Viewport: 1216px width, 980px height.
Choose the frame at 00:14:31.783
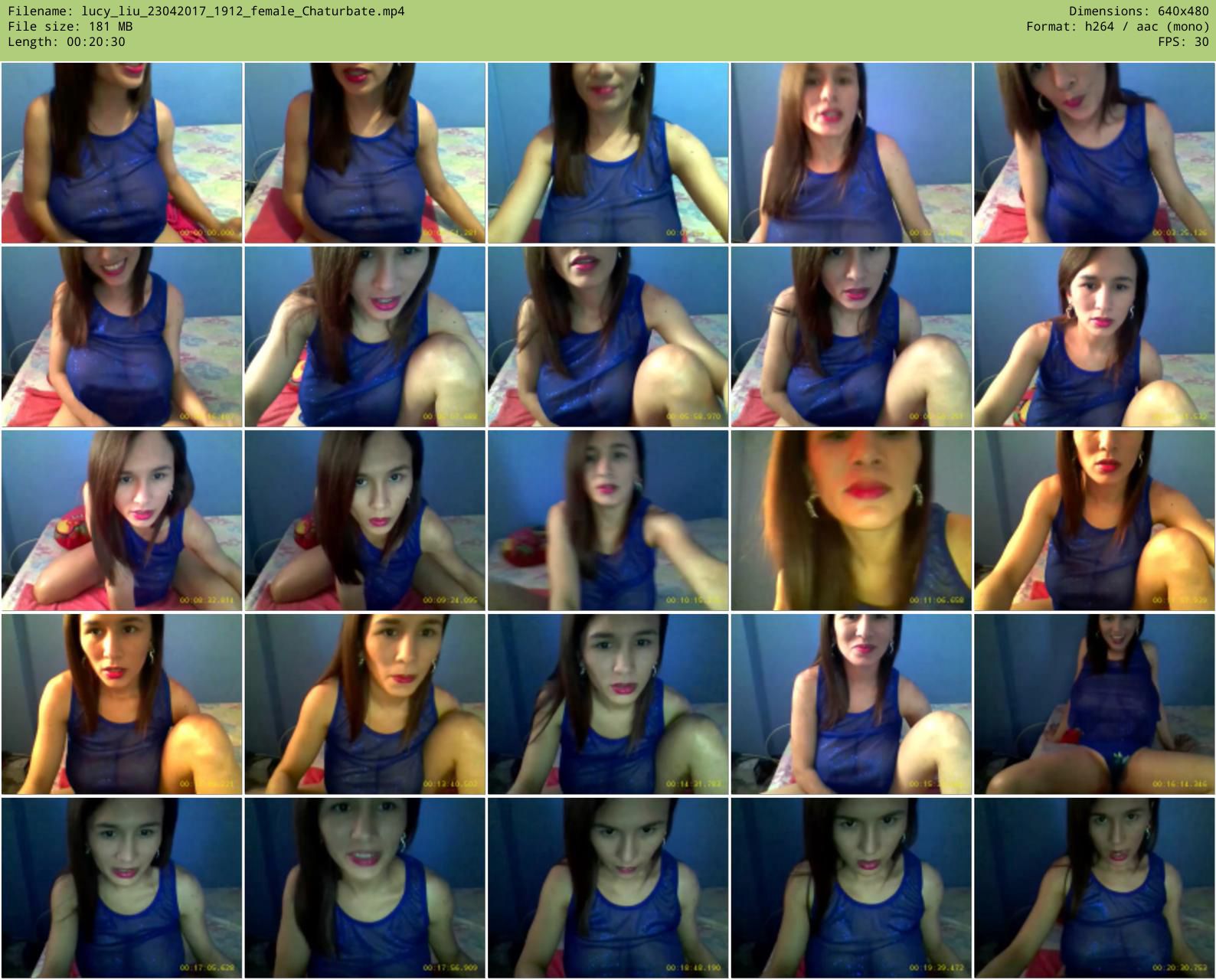608,704
